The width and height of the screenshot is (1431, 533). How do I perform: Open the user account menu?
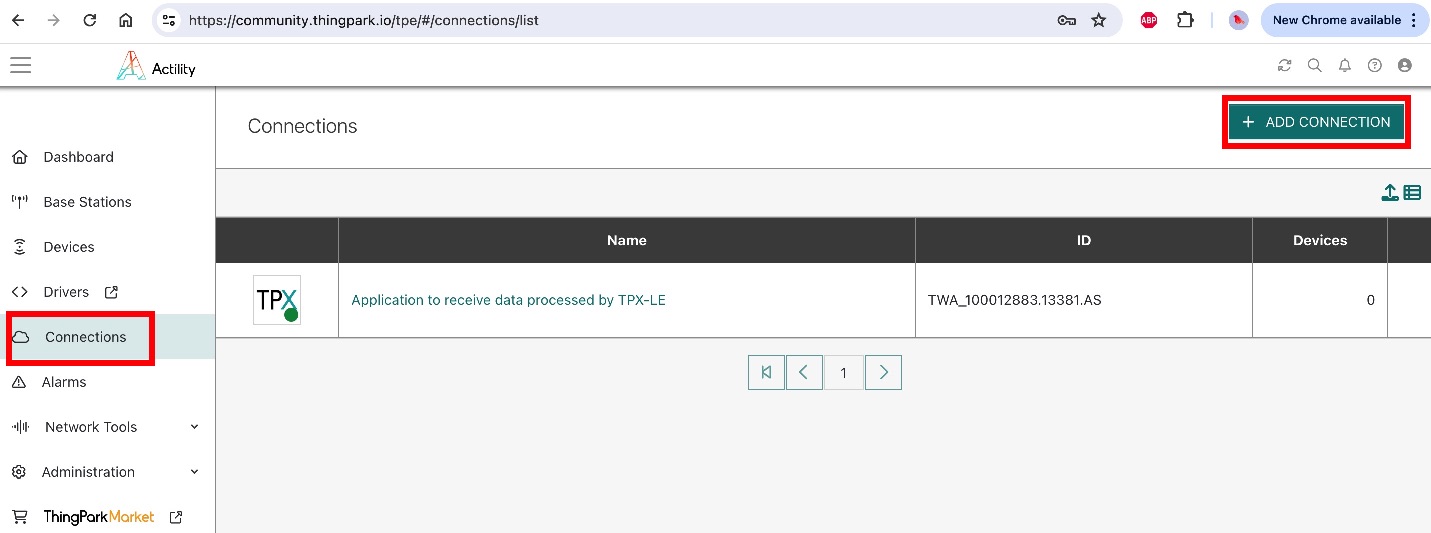pos(1405,66)
